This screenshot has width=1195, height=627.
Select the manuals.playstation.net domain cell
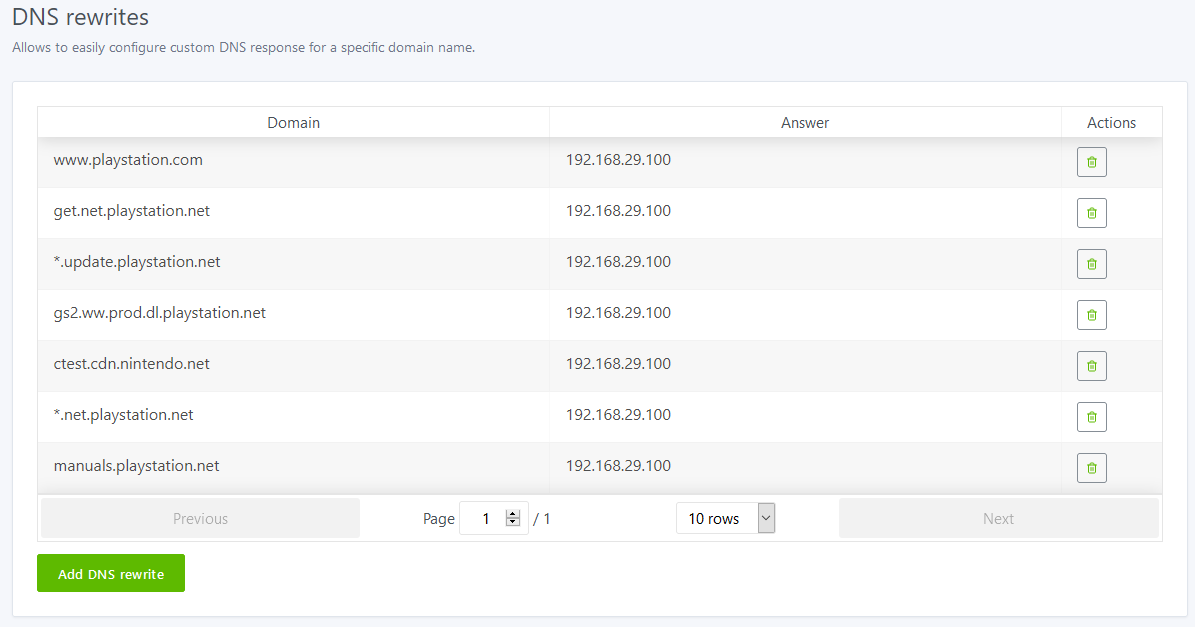(x=293, y=469)
